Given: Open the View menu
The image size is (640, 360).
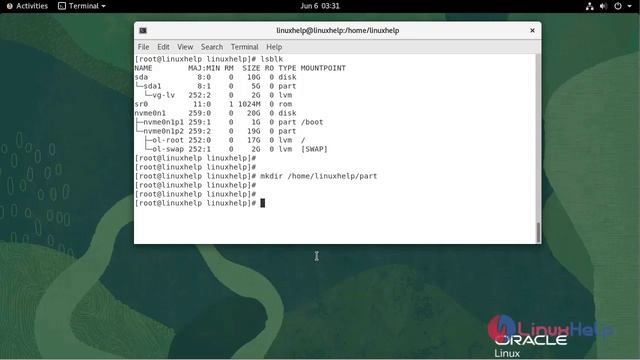Looking at the screenshot, I should coord(185,47).
